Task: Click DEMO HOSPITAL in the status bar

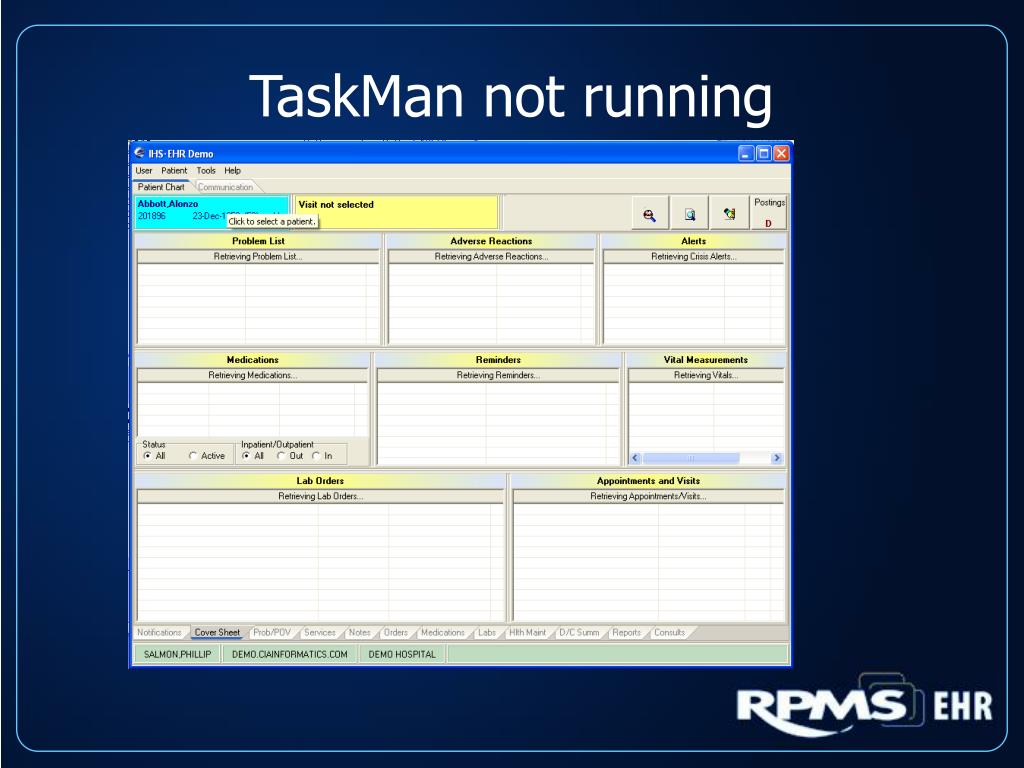Action: click(402, 654)
